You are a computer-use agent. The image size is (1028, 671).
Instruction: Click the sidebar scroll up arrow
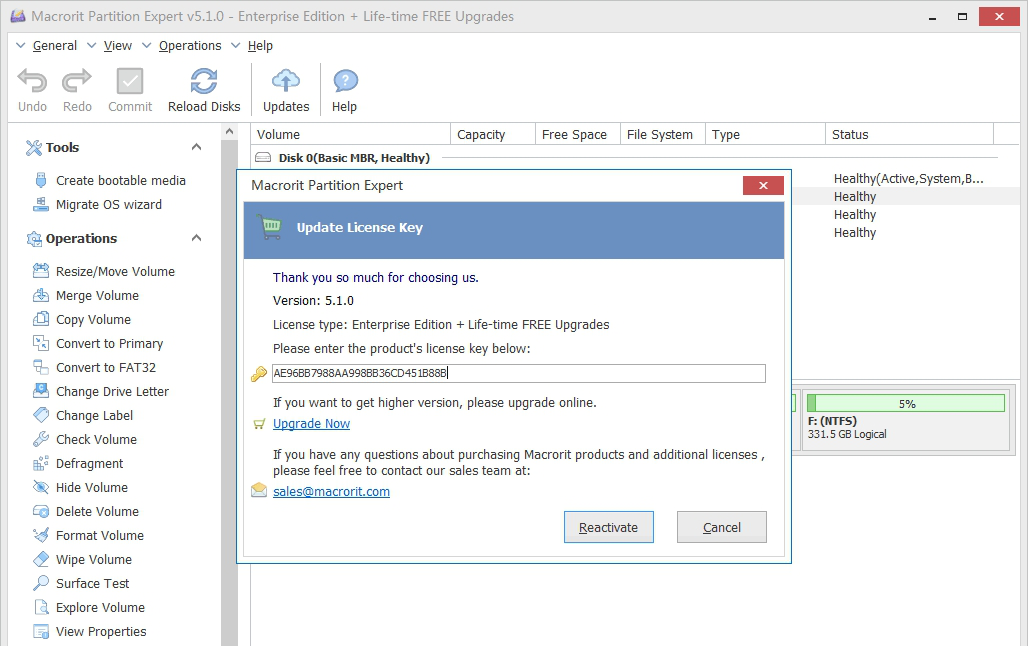pyautogui.click(x=229, y=132)
